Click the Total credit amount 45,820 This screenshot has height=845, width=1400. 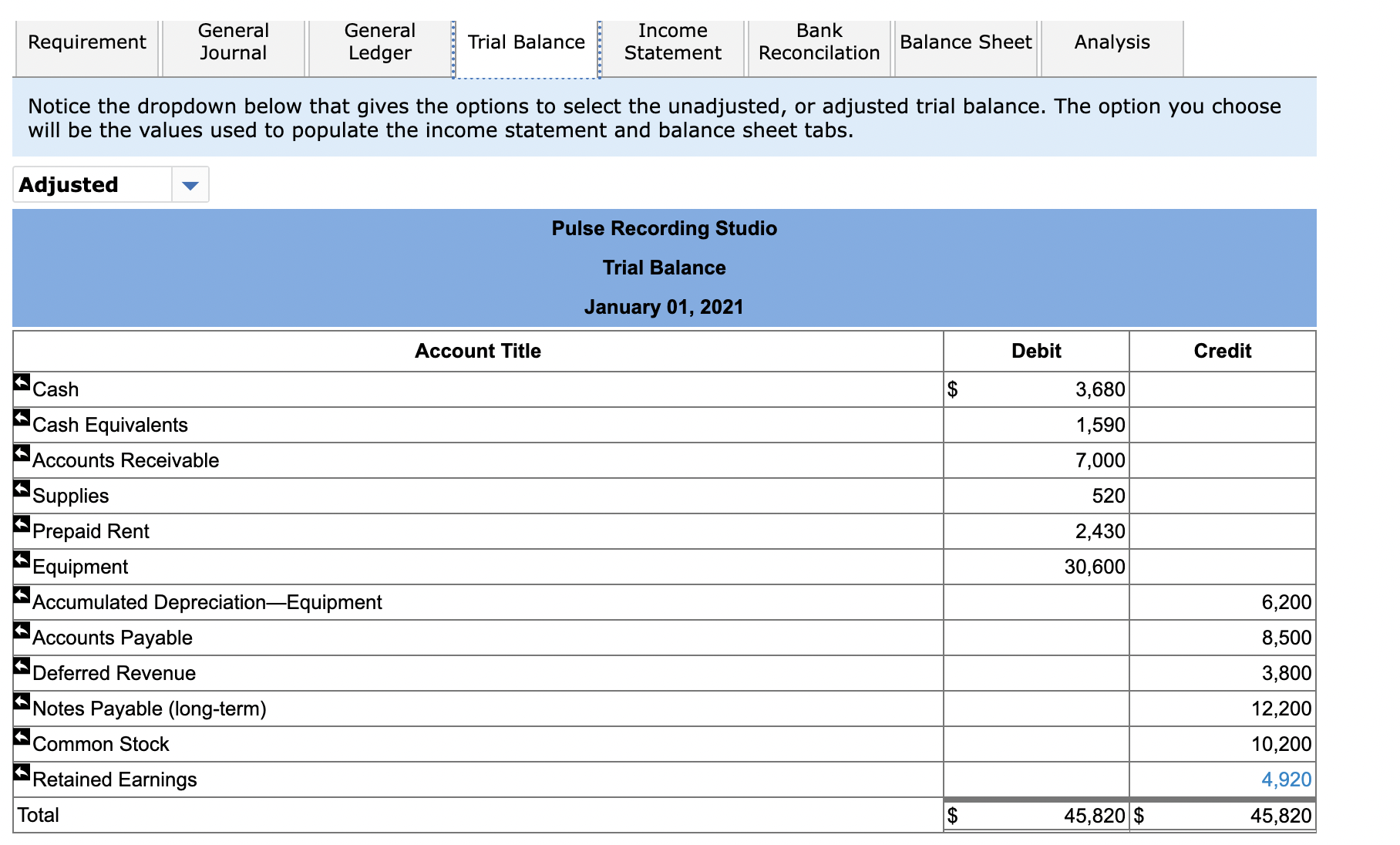coord(1281,816)
